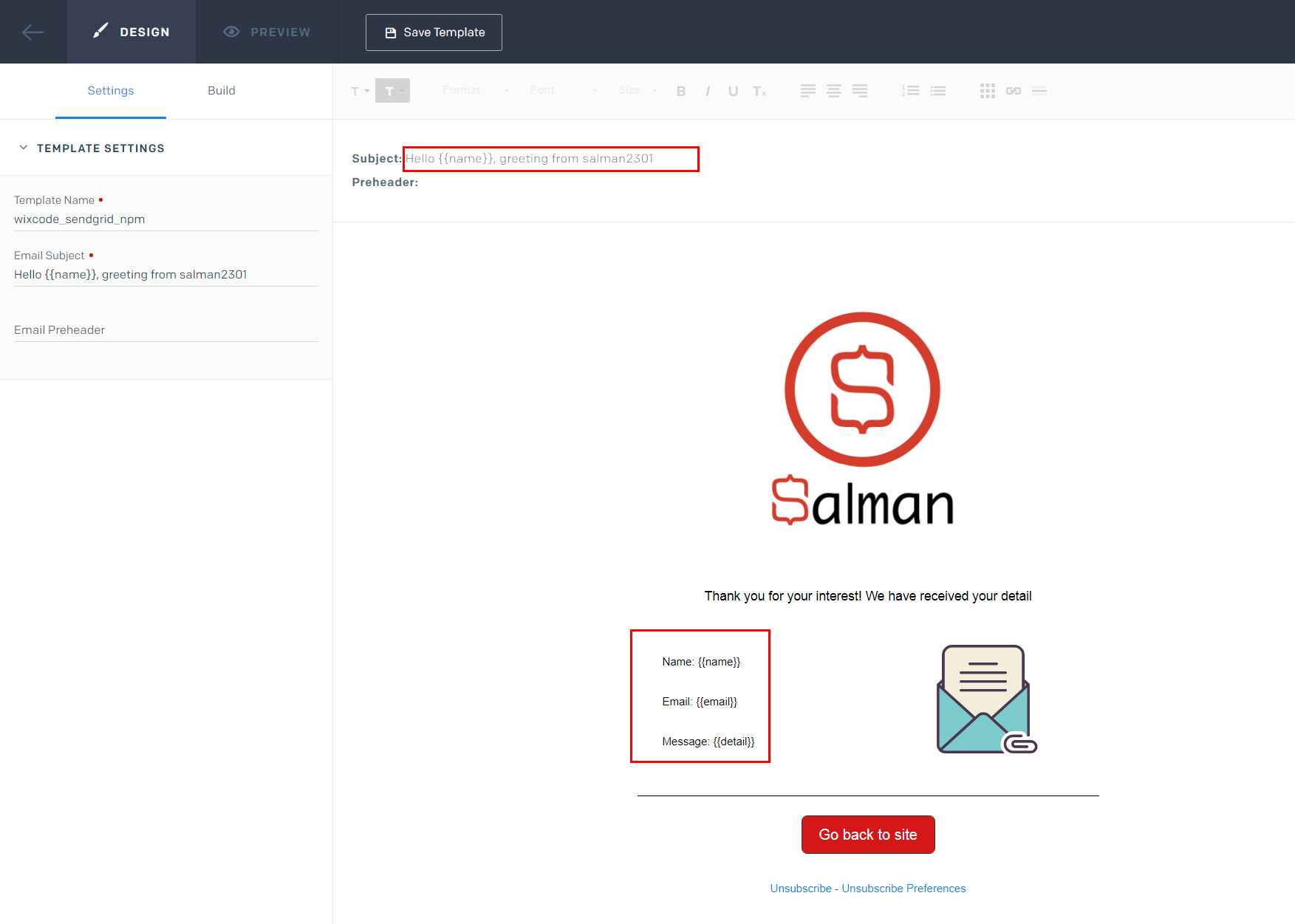Collapse the Template Settings section

coord(24,148)
